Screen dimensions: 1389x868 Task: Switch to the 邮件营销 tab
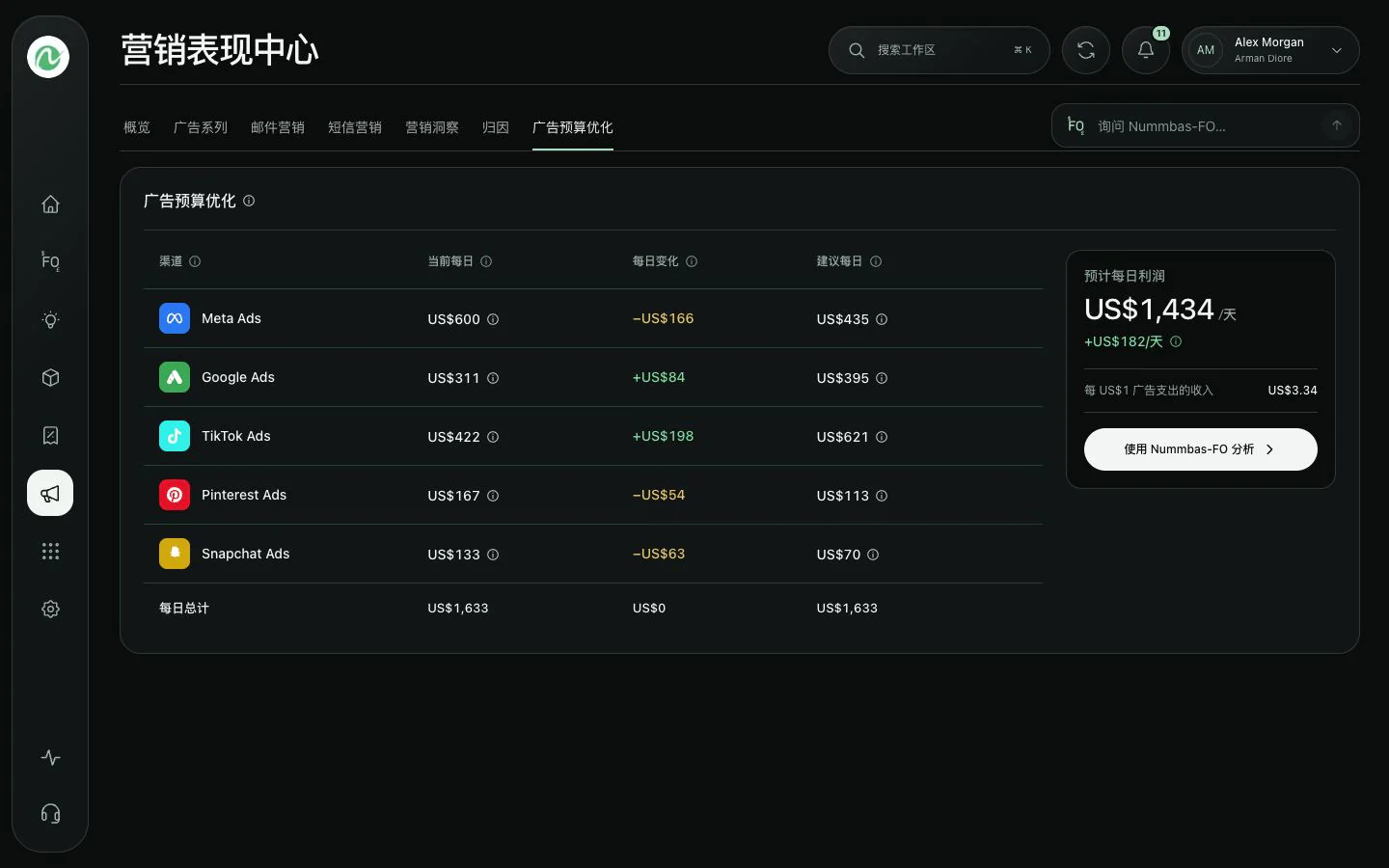click(x=278, y=127)
